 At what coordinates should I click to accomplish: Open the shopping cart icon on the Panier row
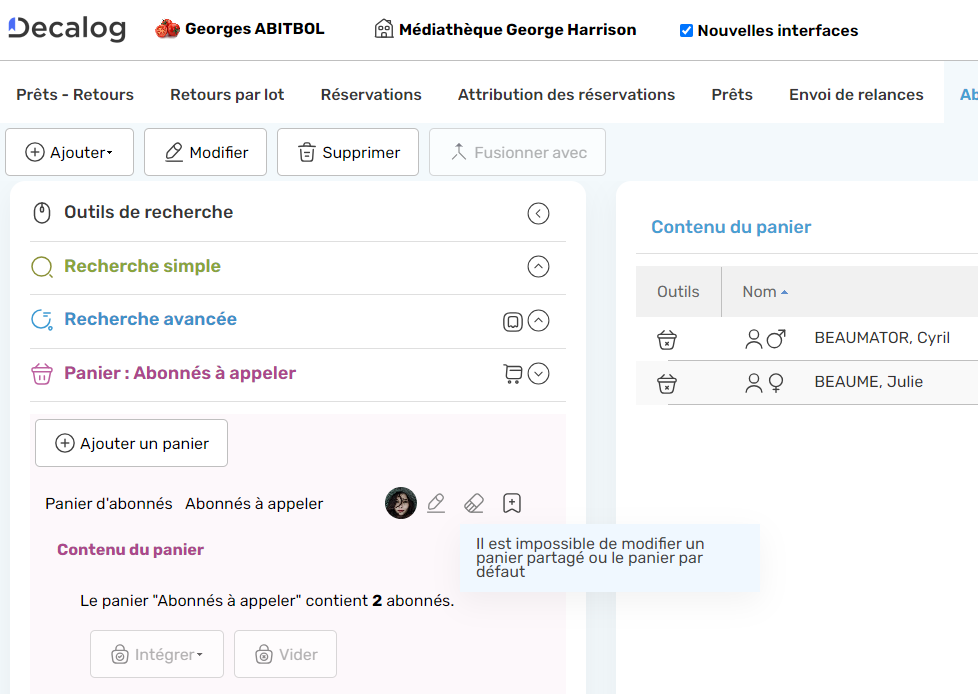tap(512, 371)
